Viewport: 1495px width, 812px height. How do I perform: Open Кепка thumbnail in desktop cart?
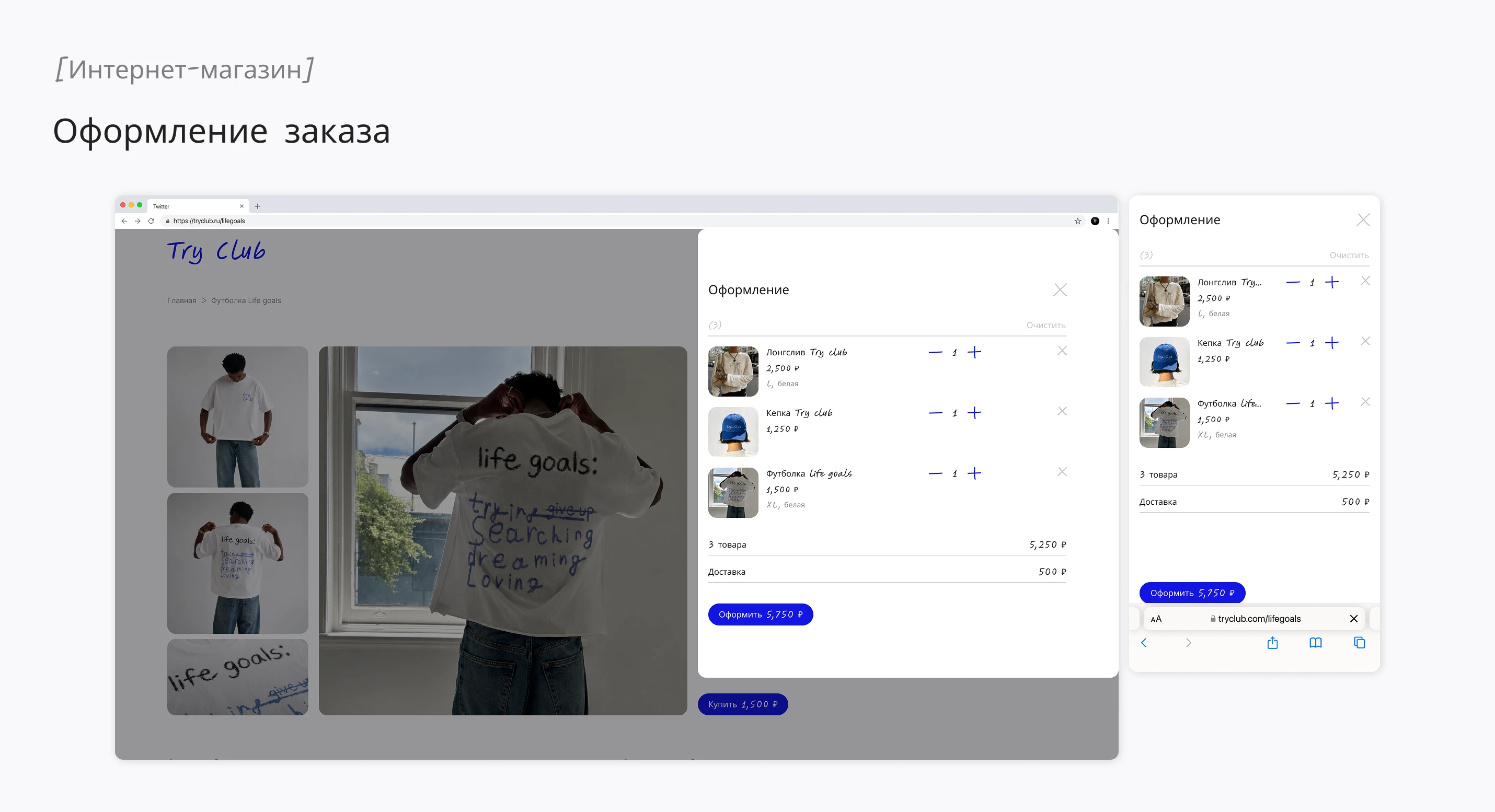pos(733,432)
